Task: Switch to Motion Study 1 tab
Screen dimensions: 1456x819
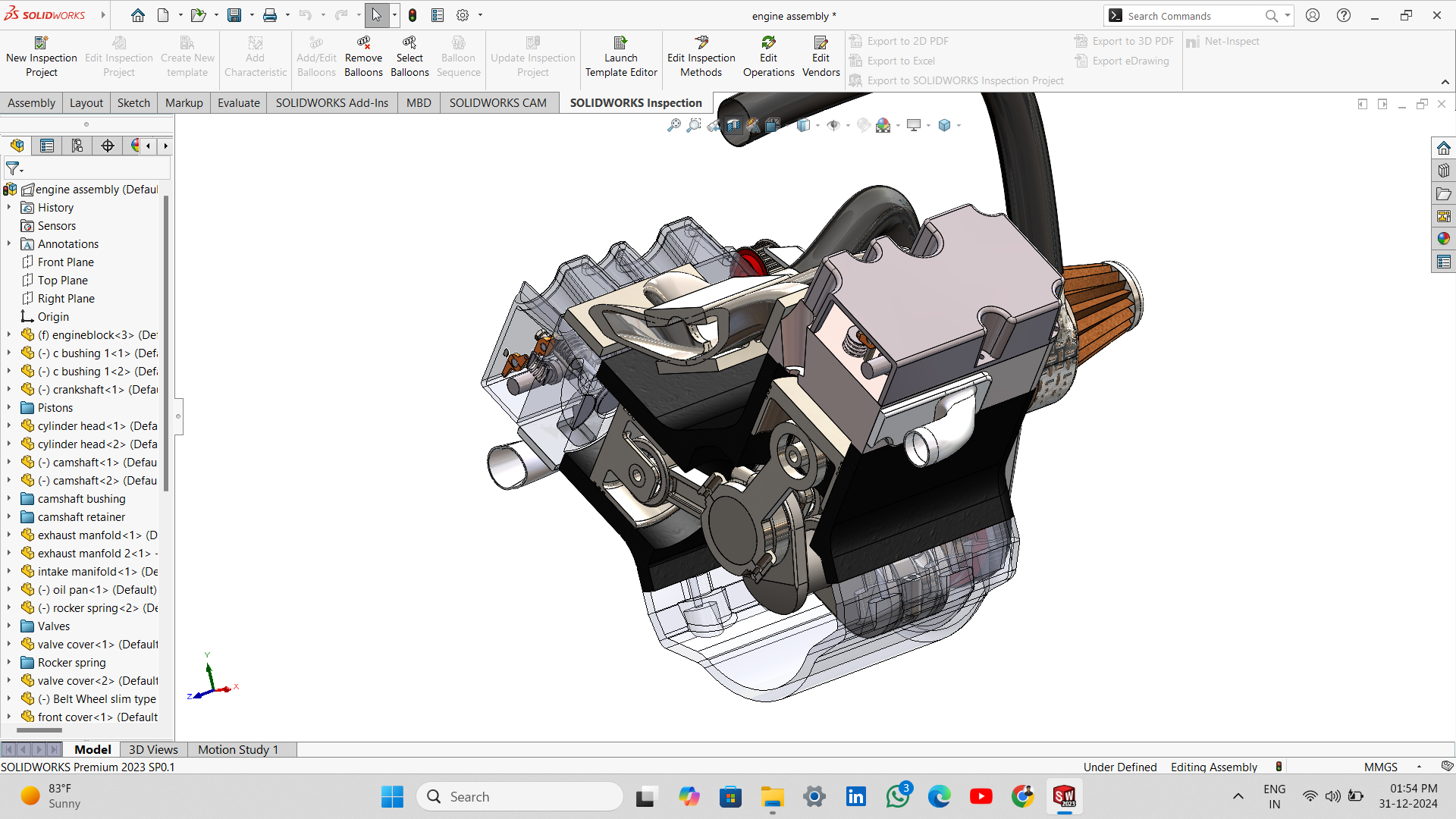Action: 238,749
